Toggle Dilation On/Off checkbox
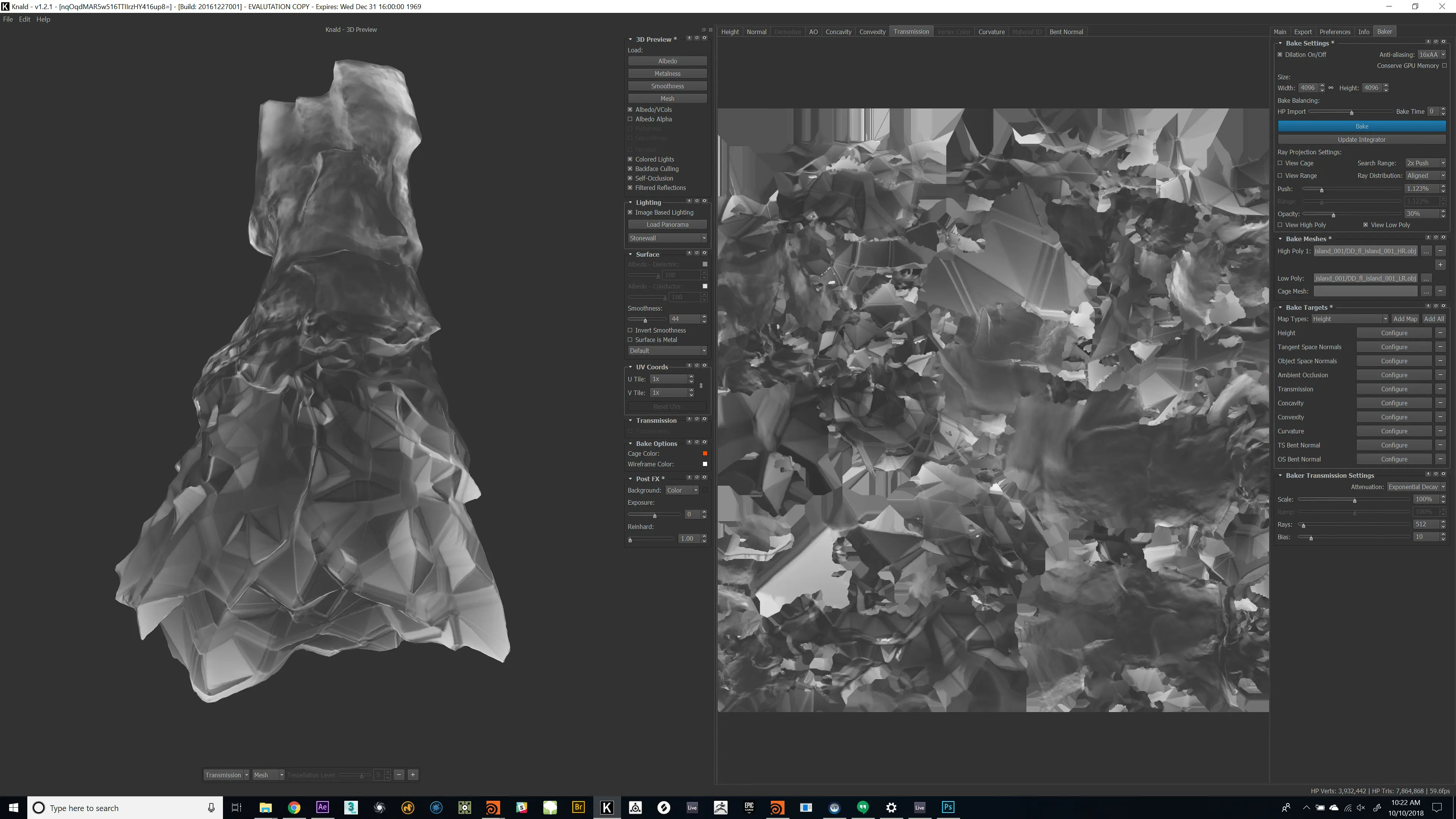 coord(1280,55)
